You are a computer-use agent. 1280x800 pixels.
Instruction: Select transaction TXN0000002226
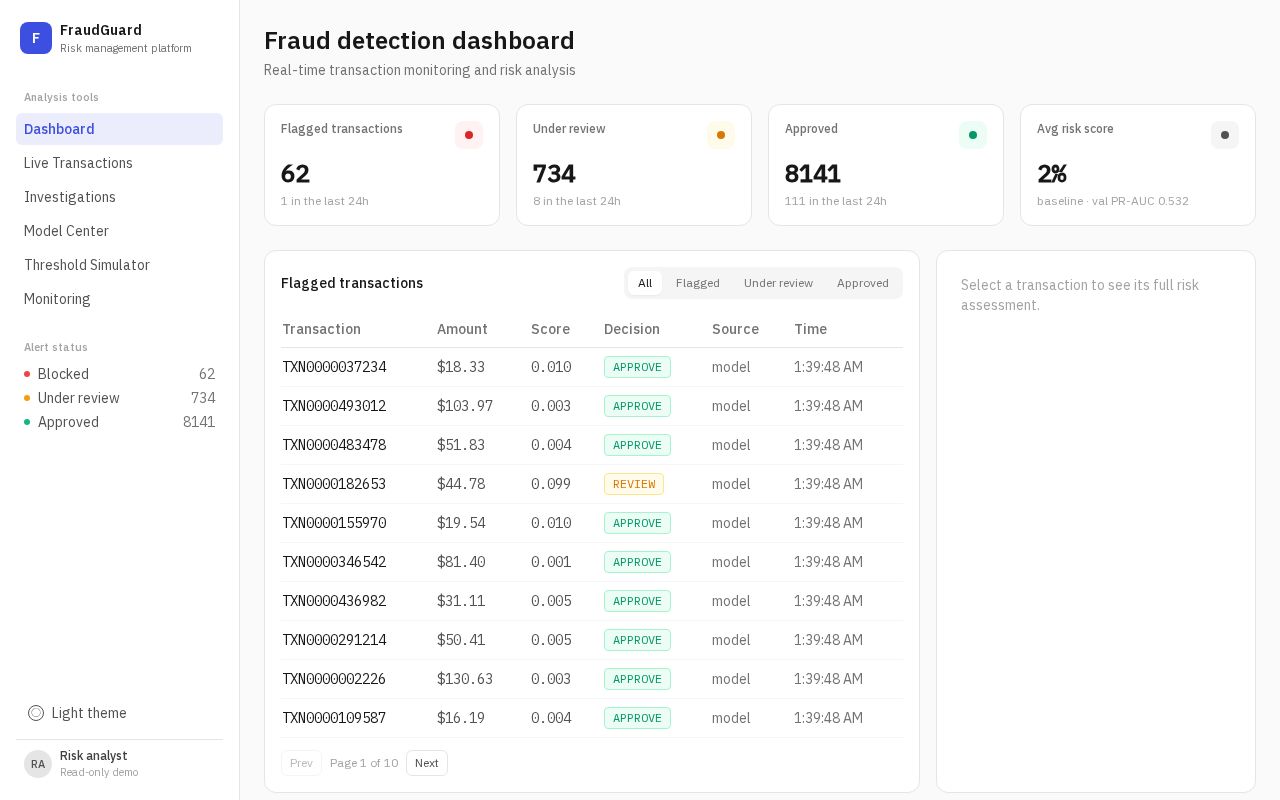(592, 679)
